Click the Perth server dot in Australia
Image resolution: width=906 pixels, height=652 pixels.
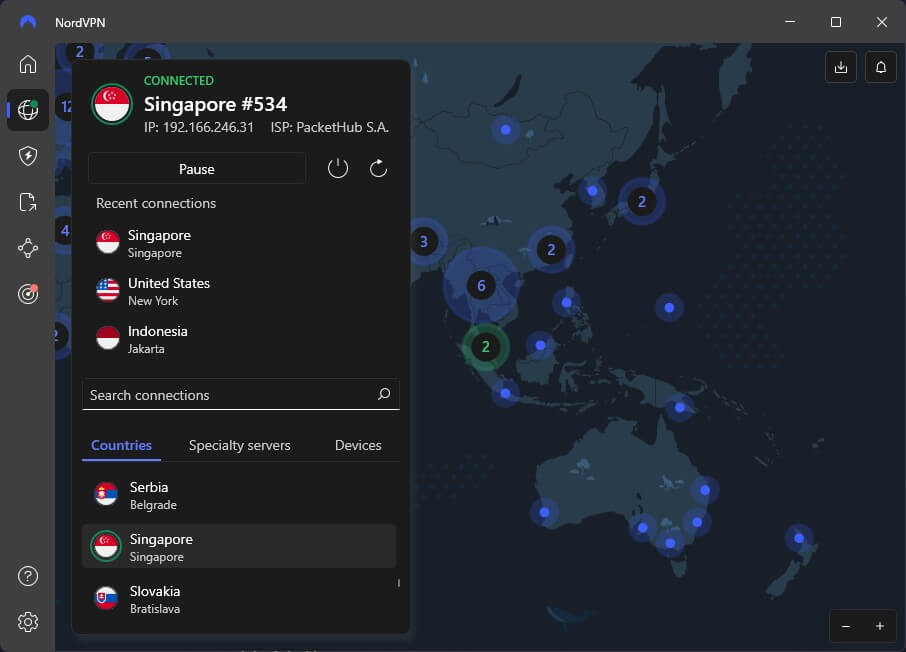pyautogui.click(x=544, y=512)
